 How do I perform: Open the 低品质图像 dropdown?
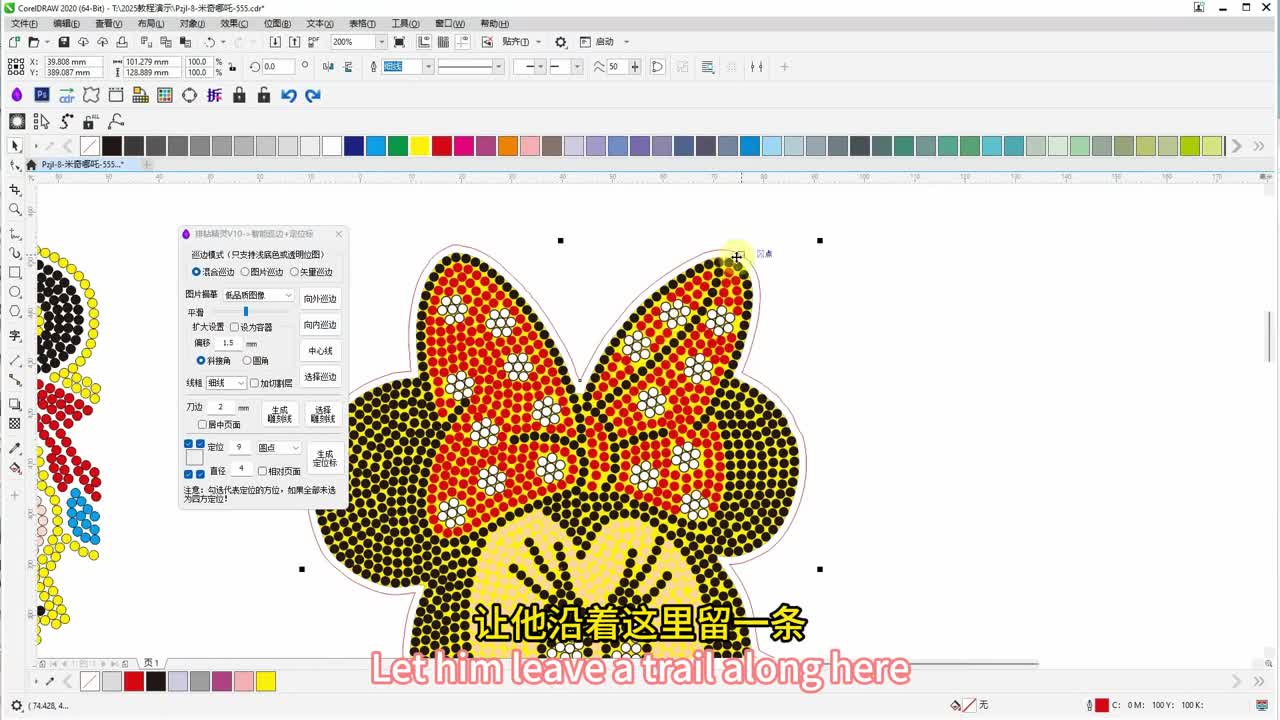258,296
